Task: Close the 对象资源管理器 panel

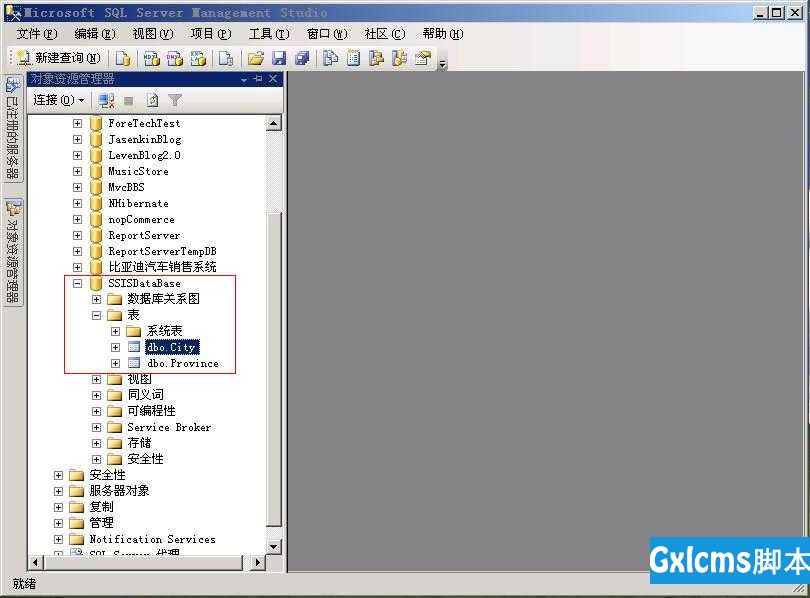Action: pos(273,79)
